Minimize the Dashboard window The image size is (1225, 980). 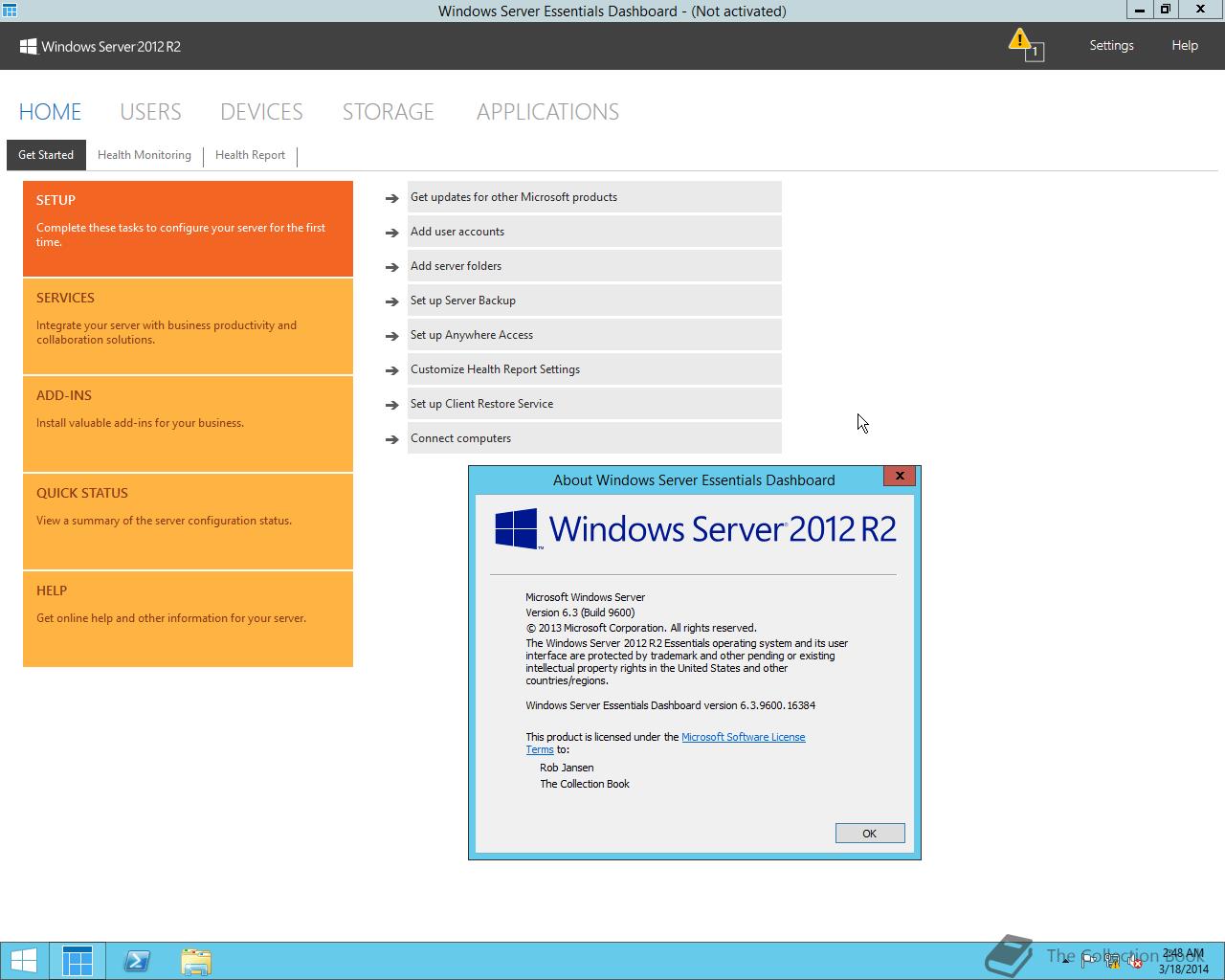click(x=1139, y=10)
